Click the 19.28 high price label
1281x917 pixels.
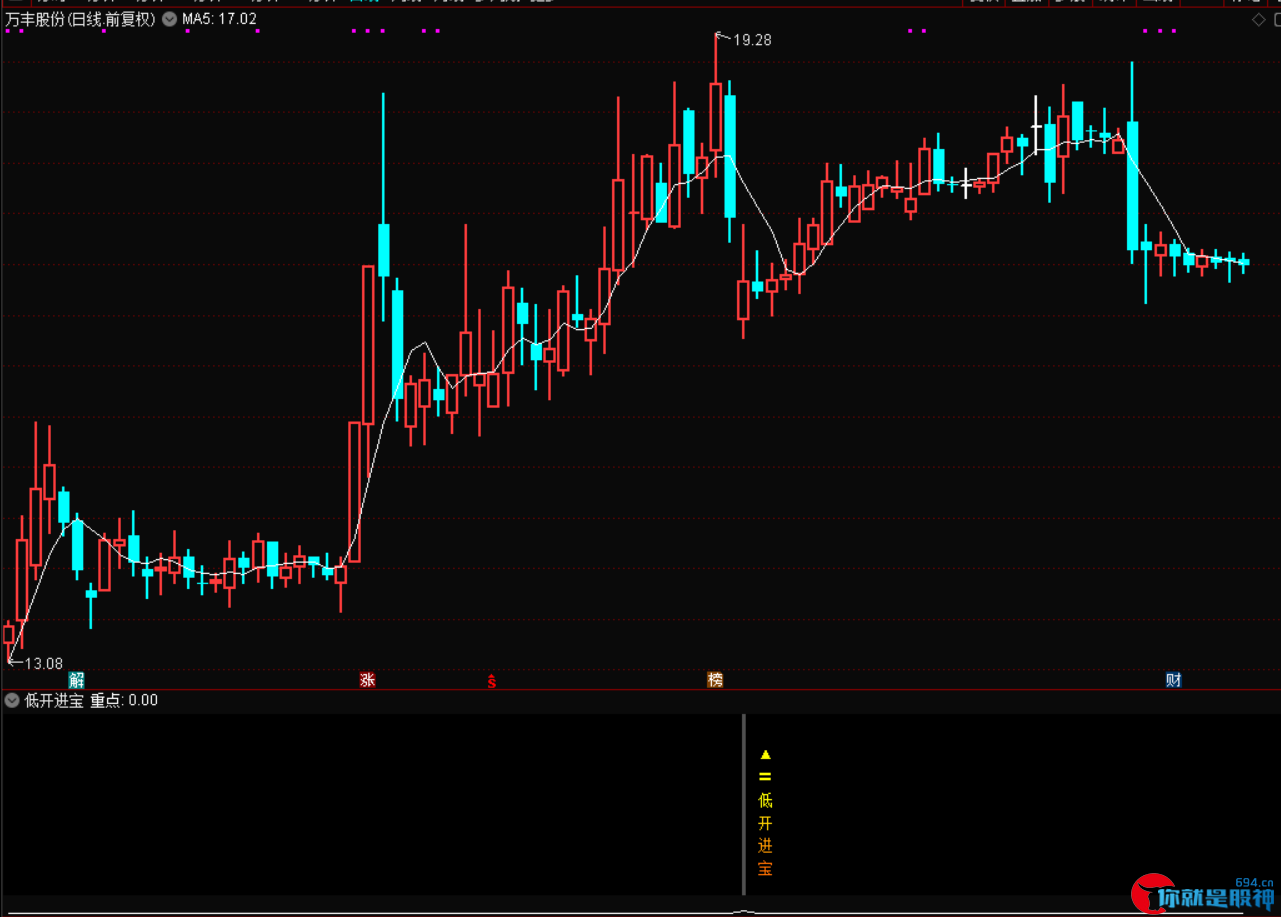752,40
